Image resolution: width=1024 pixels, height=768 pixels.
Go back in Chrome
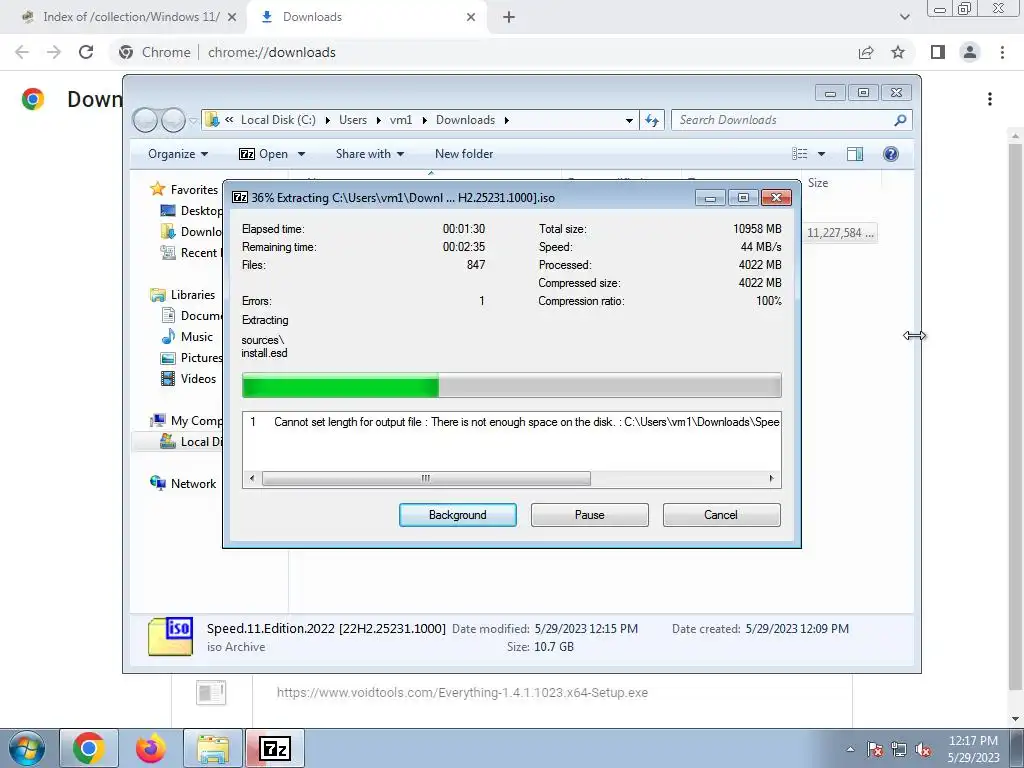(22, 52)
